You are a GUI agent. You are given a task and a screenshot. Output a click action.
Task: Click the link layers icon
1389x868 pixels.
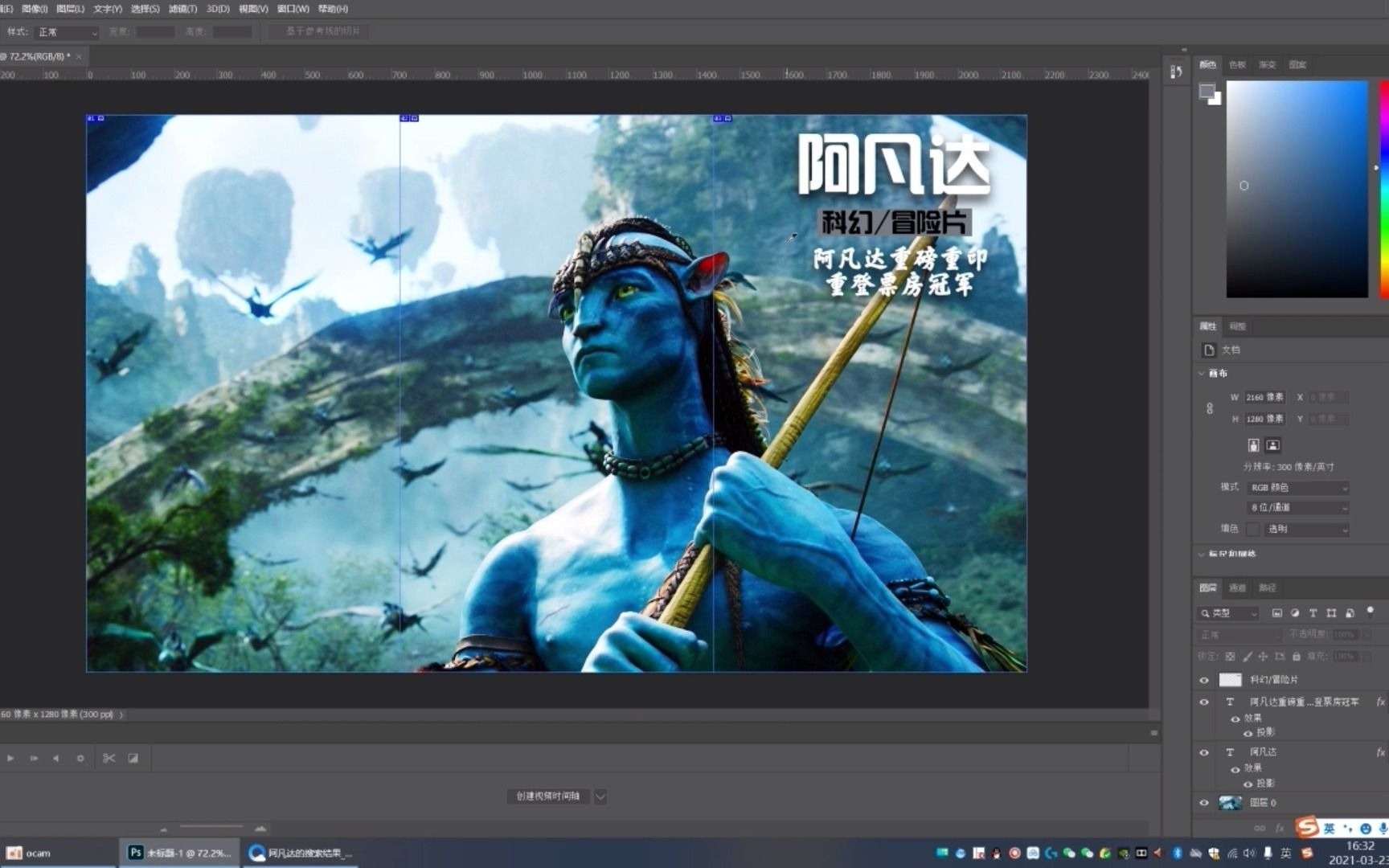[1260, 828]
